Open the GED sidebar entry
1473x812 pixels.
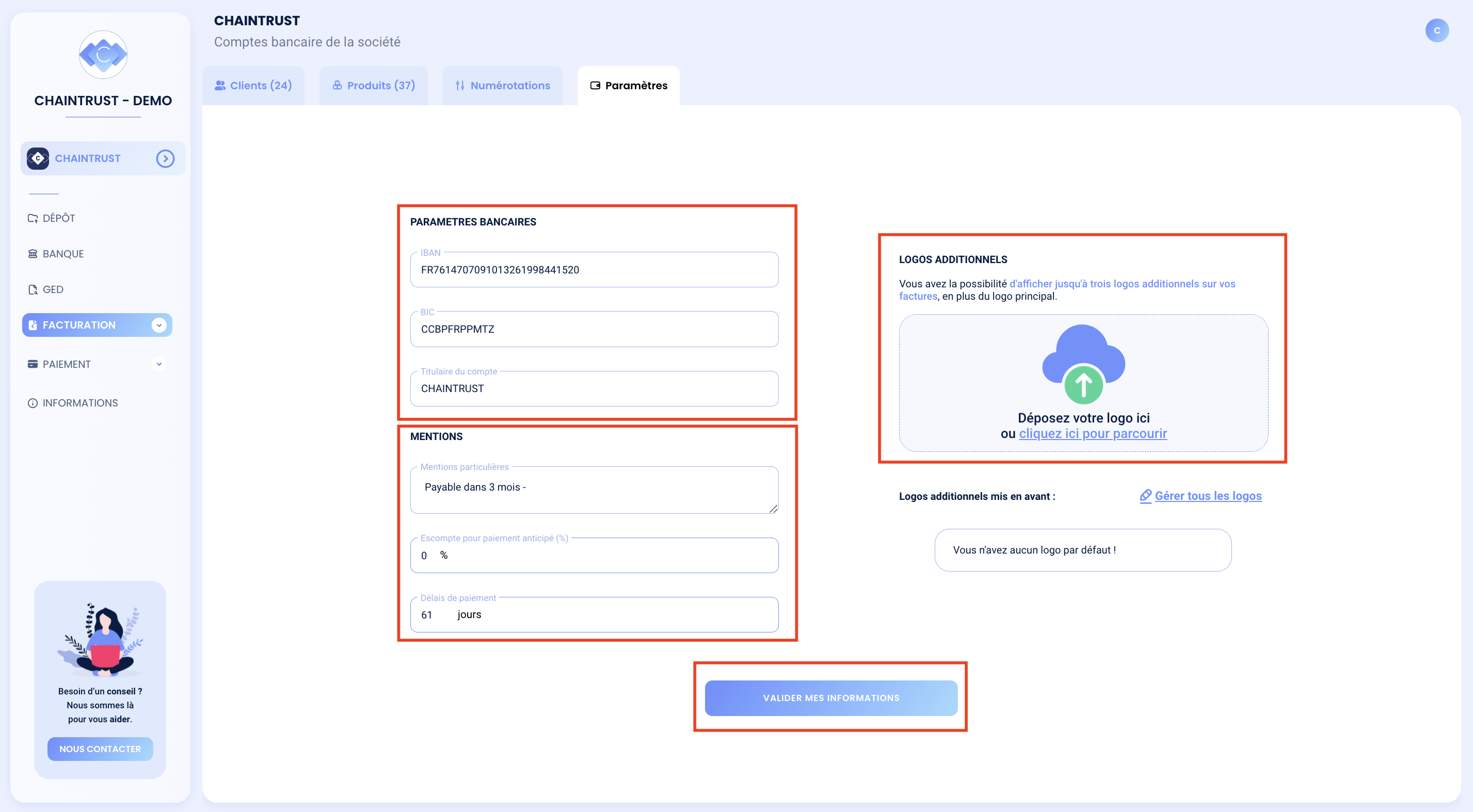point(45,290)
